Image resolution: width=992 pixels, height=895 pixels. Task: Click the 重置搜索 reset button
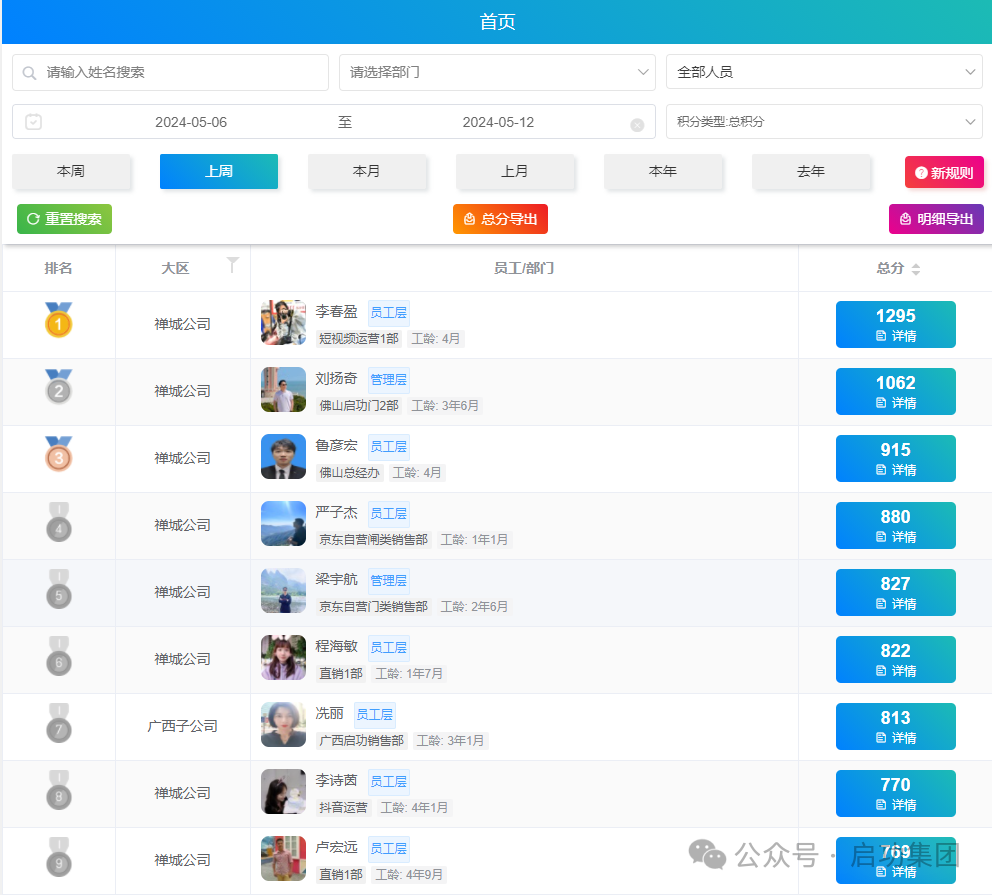coord(64,219)
